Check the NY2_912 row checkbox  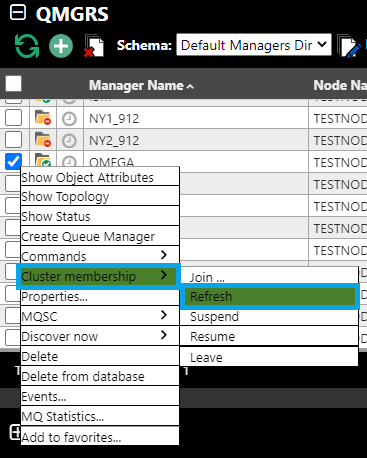[13, 140]
